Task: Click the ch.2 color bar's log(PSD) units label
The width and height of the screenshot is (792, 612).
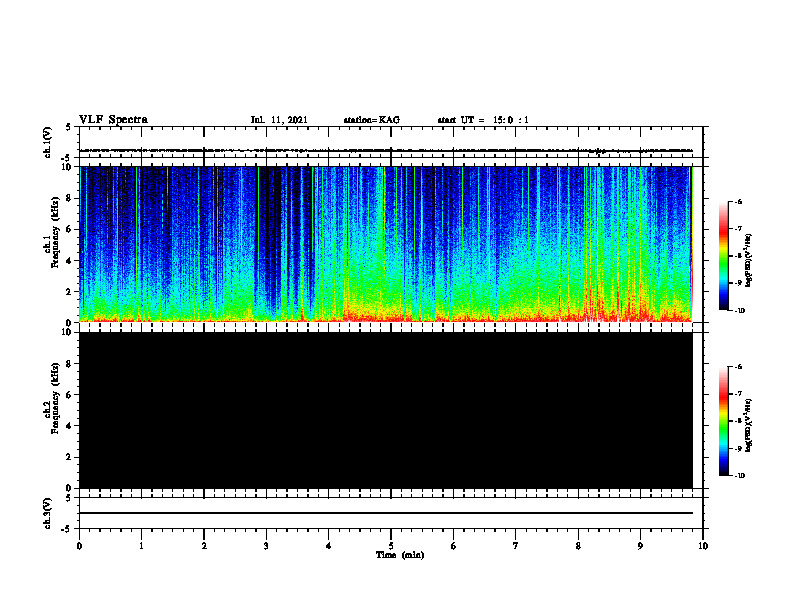Action: (x=749, y=426)
